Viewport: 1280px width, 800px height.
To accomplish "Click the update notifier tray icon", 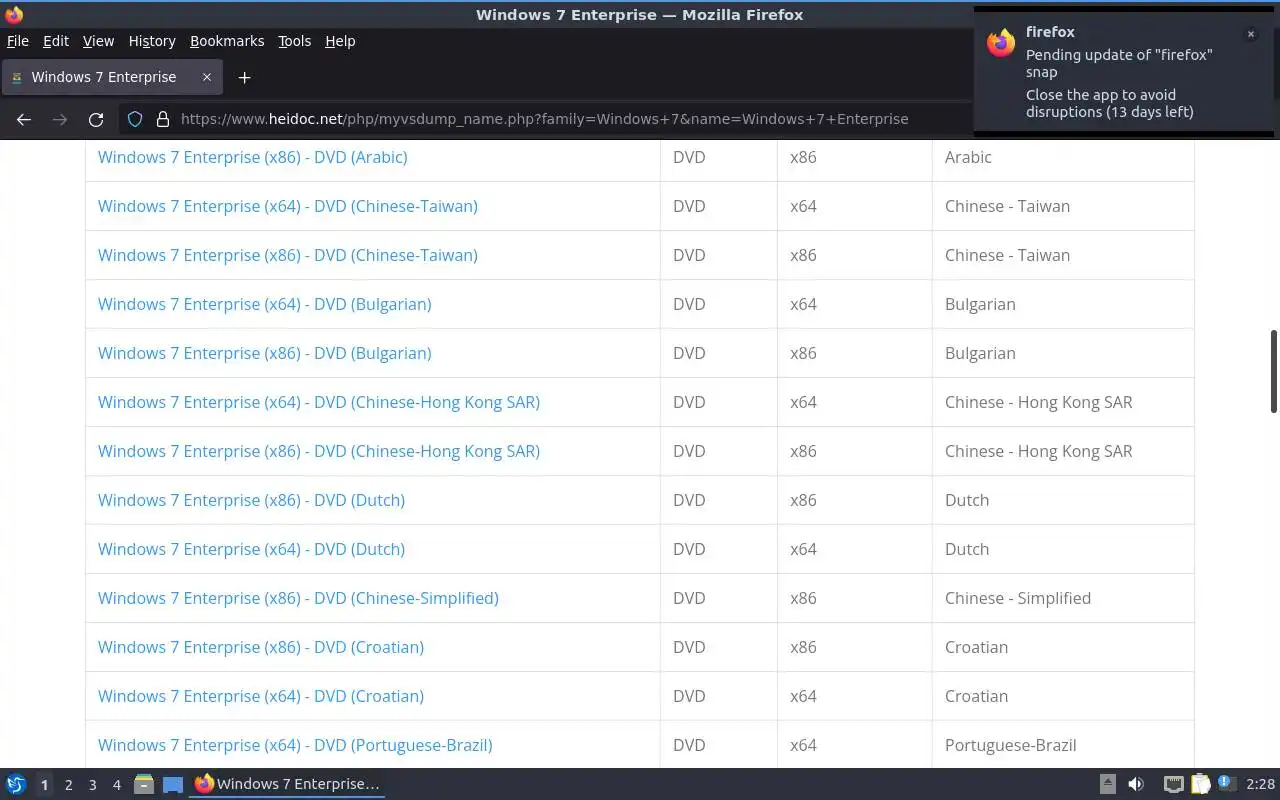I will pos(1227,784).
